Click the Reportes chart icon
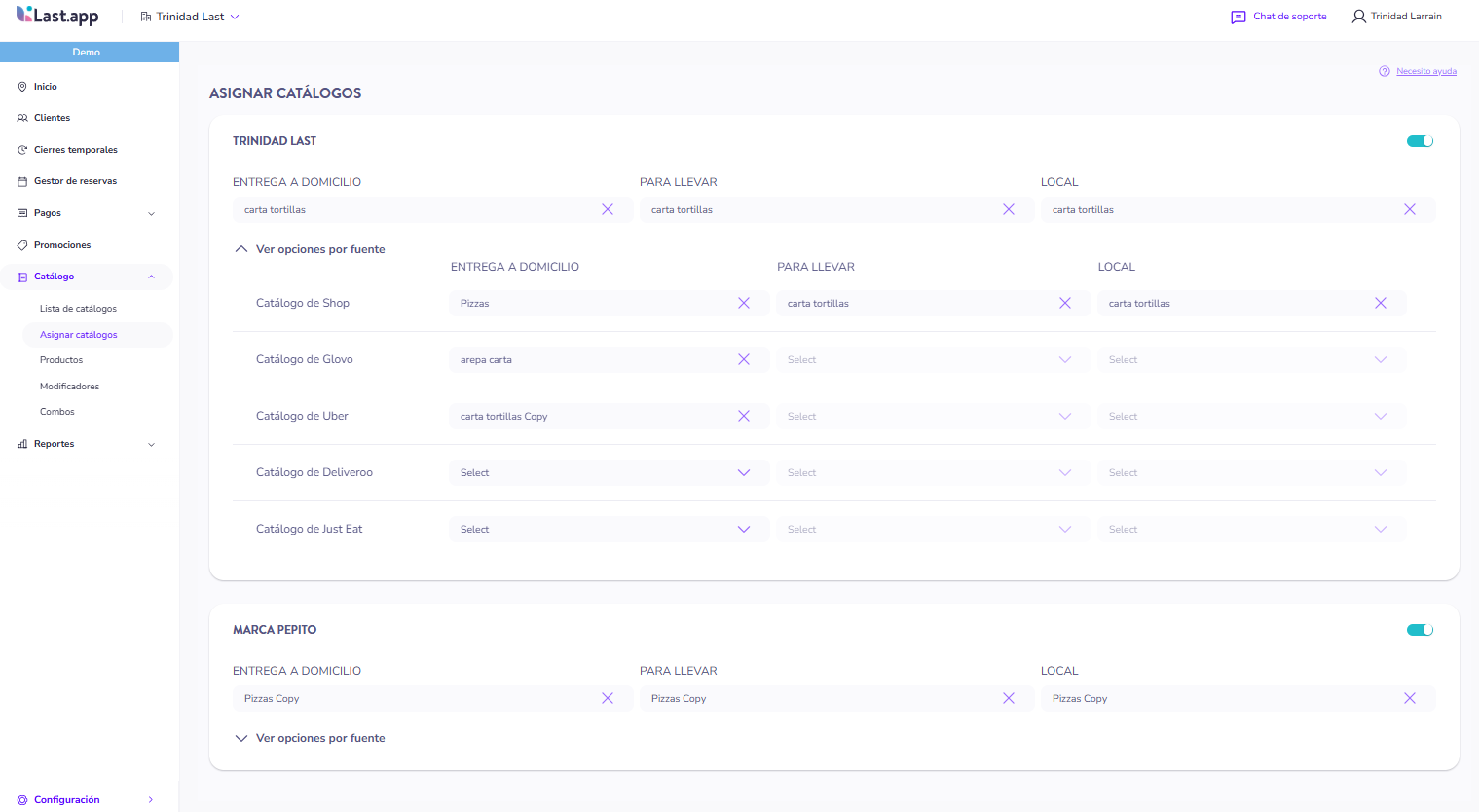This screenshot has height=812, width=1479. click(x=22, y=444)
